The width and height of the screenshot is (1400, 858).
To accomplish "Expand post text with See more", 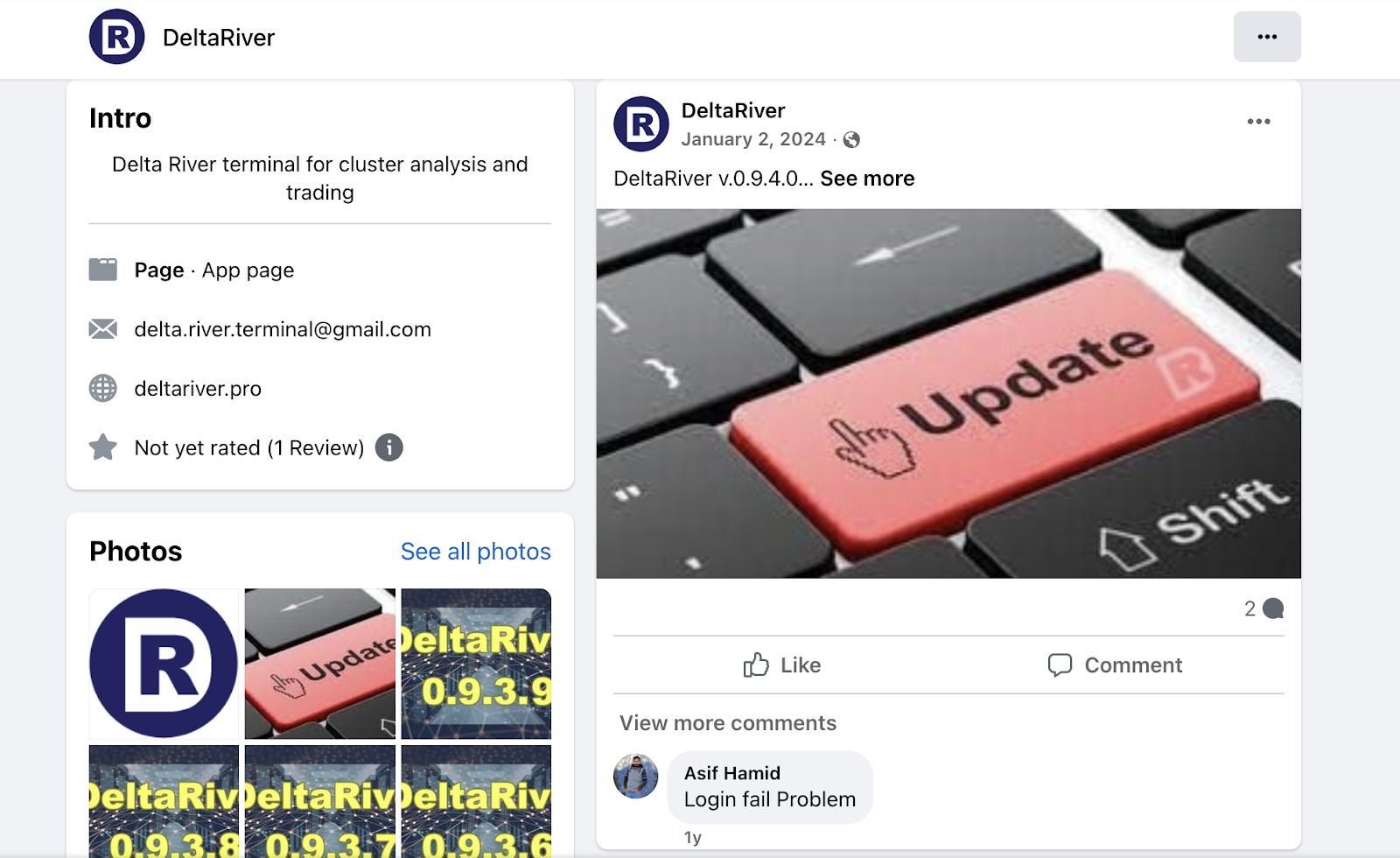I will click(x=867, y=179).
